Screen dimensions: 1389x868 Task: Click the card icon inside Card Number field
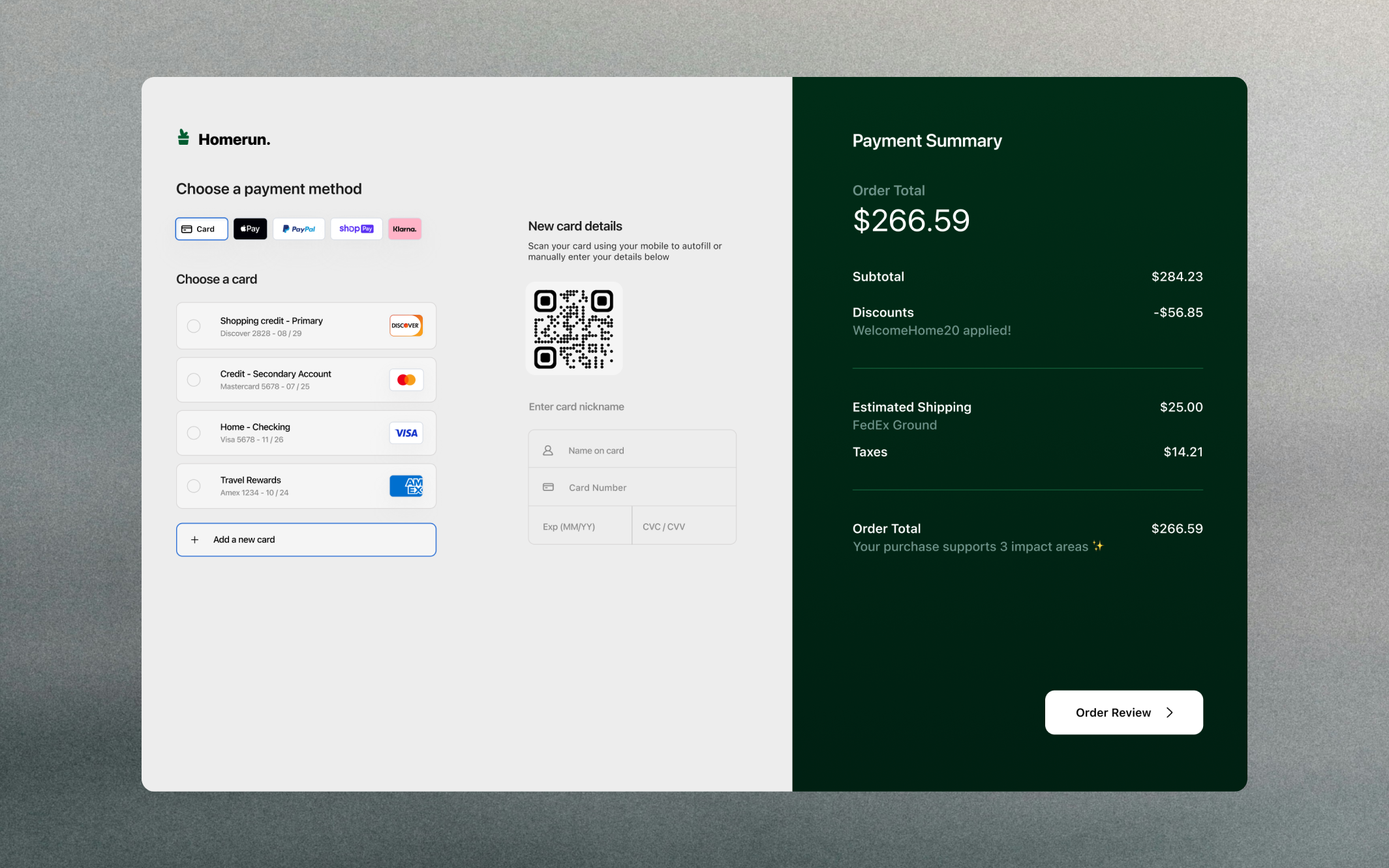tap(548, 486)
